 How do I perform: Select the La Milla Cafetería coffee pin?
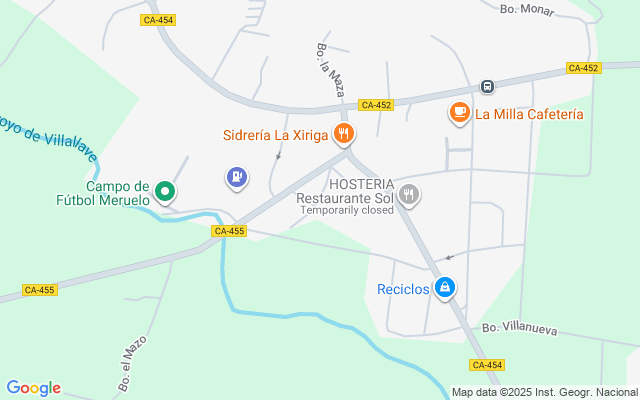[x=460, y=113]
